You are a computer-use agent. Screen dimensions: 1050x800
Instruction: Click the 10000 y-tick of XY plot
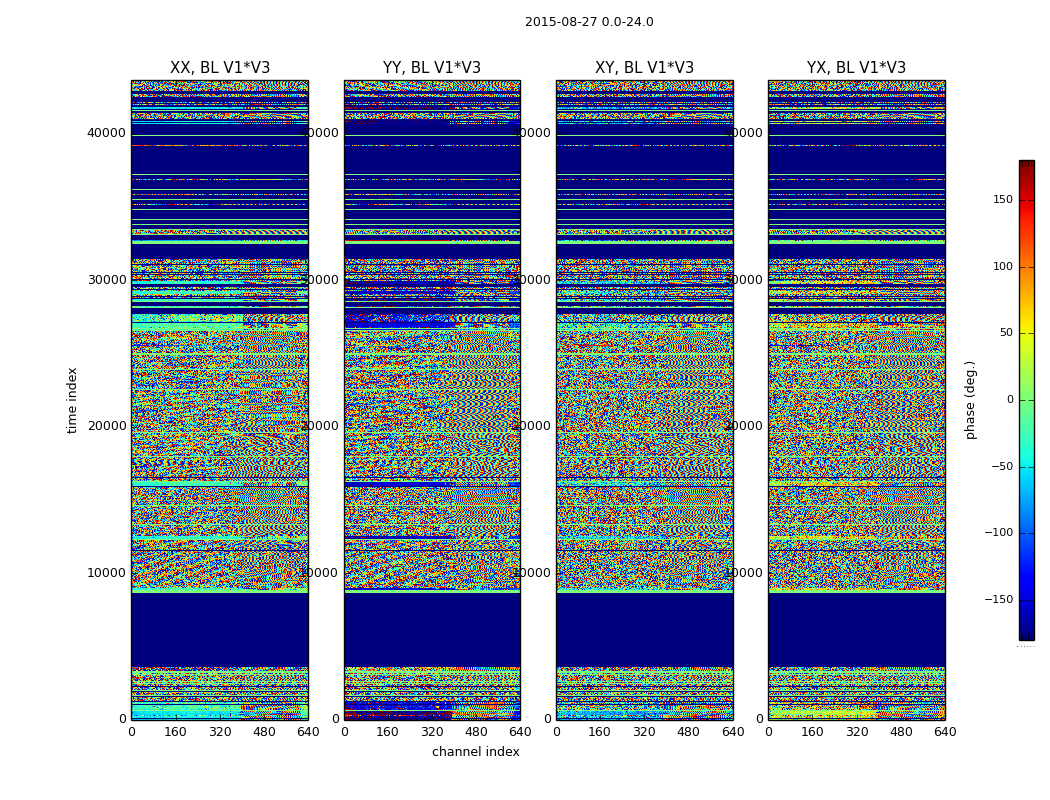pyautogui.click(x=532, y=572)
